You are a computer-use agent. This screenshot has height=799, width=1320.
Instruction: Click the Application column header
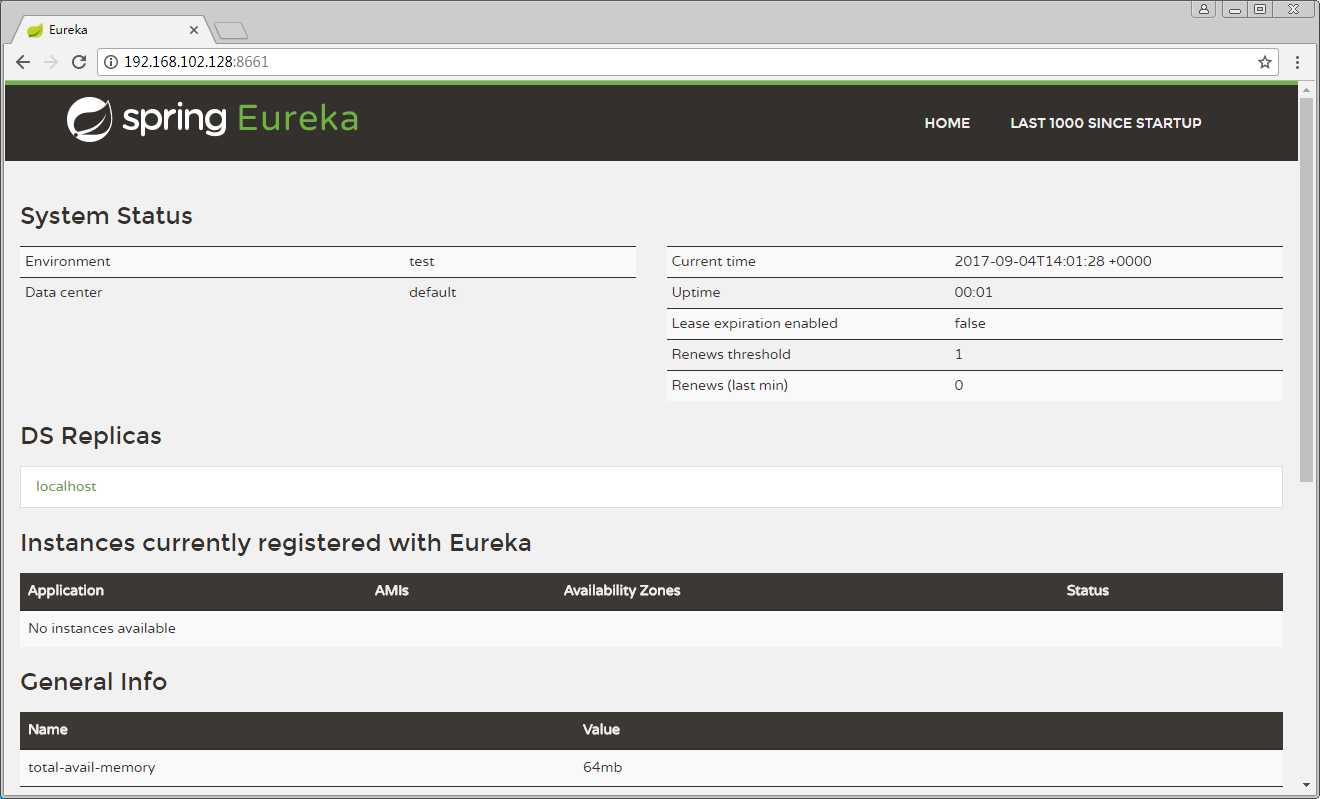pos(66,590)
